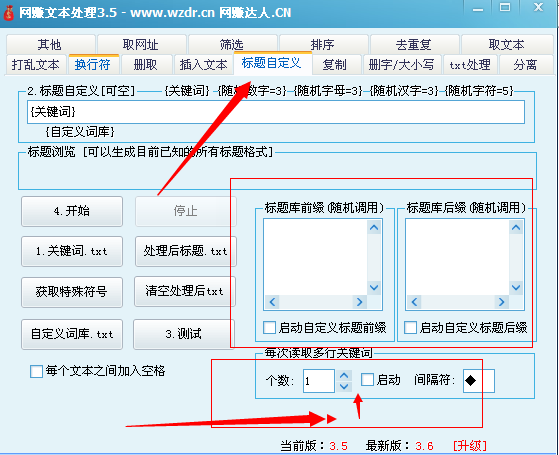Click the 3.测试 button
The width and height of the screenshot is (559, 455).
point(184,334)
